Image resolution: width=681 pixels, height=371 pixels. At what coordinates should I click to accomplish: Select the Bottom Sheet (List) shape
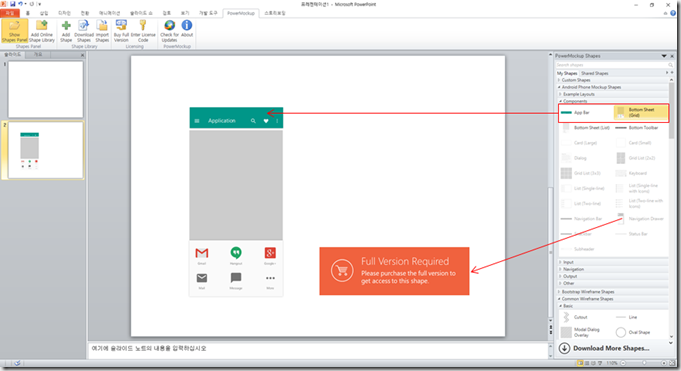point(585,128)
